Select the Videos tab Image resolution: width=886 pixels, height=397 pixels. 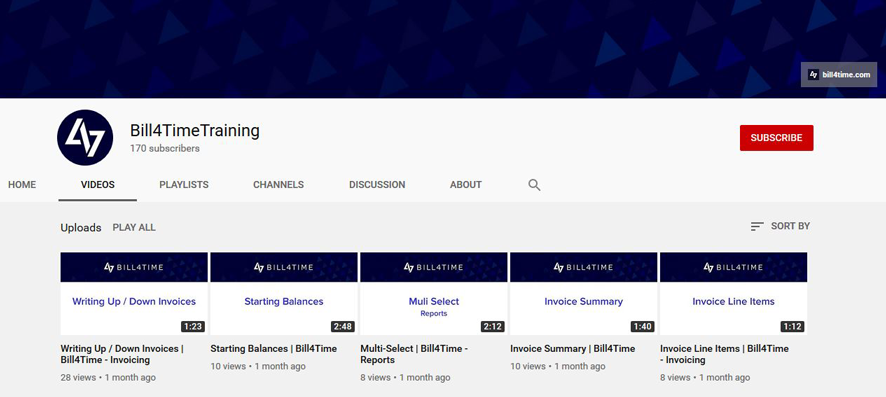click(x=97, y=185)
